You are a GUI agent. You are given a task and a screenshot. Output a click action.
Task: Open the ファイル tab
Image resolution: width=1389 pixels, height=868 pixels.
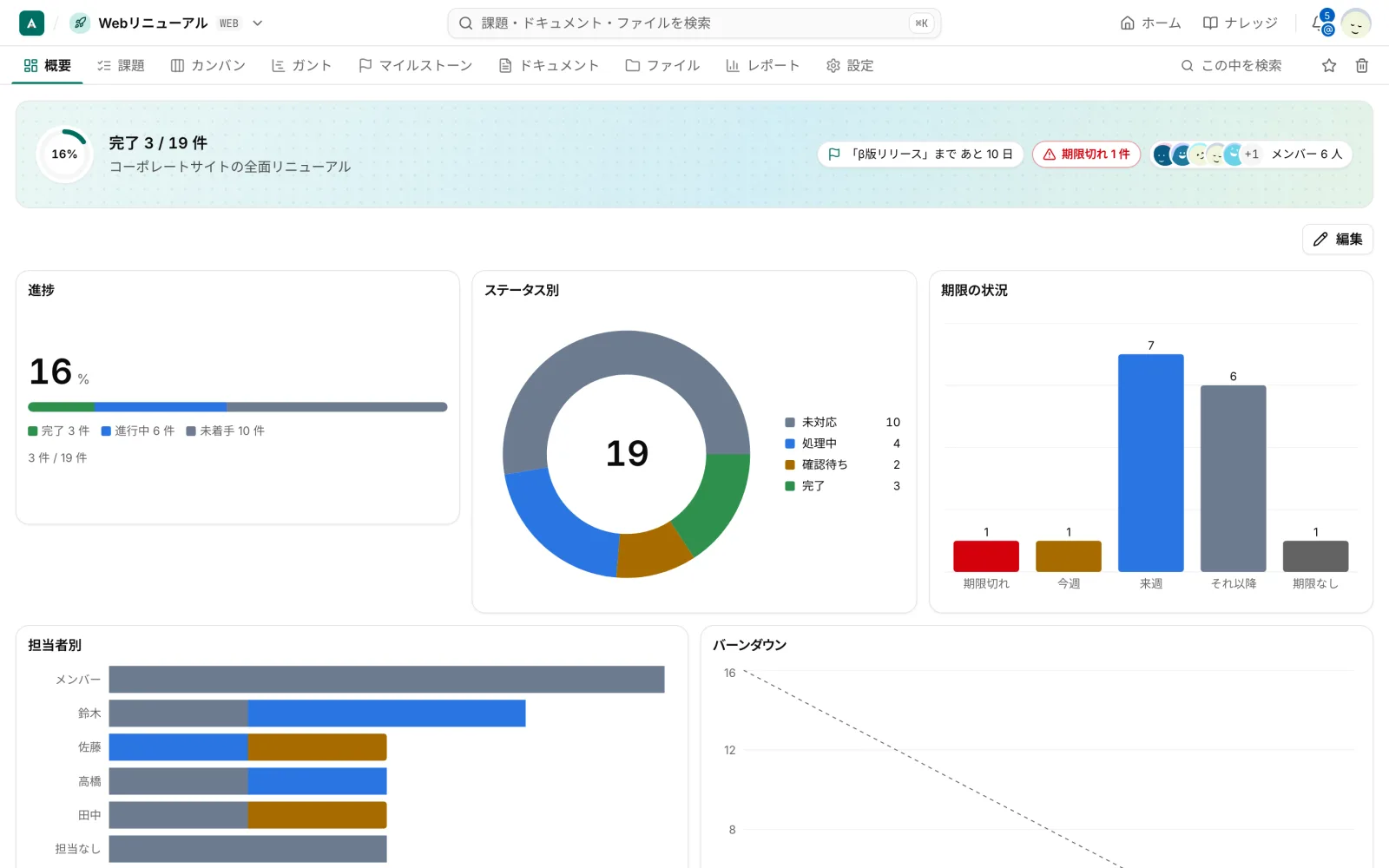click(x=662, y=65)
